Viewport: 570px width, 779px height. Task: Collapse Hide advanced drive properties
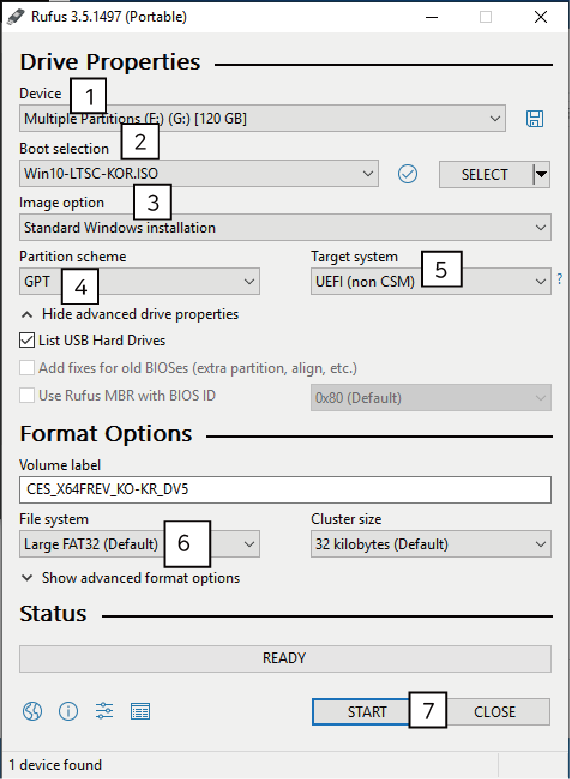point(131,314)
